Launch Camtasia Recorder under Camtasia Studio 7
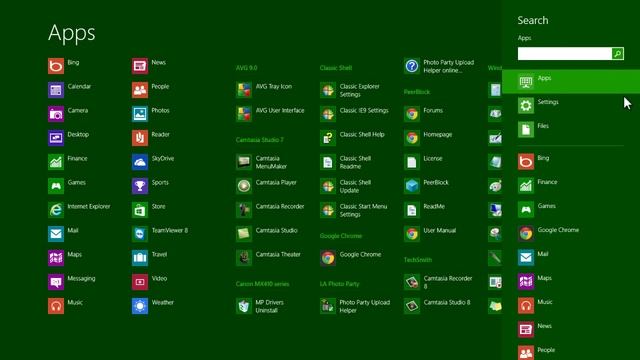The image size is (640, 360). [270, 210]
